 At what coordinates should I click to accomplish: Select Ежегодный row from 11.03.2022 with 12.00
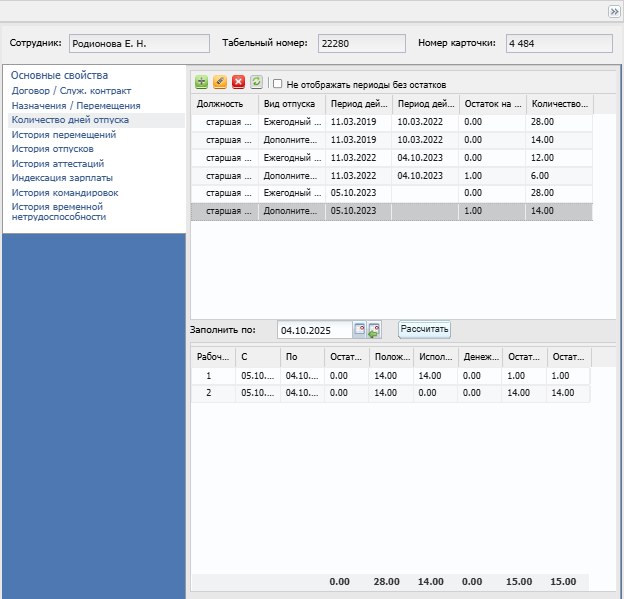click(x=392, y=158)
